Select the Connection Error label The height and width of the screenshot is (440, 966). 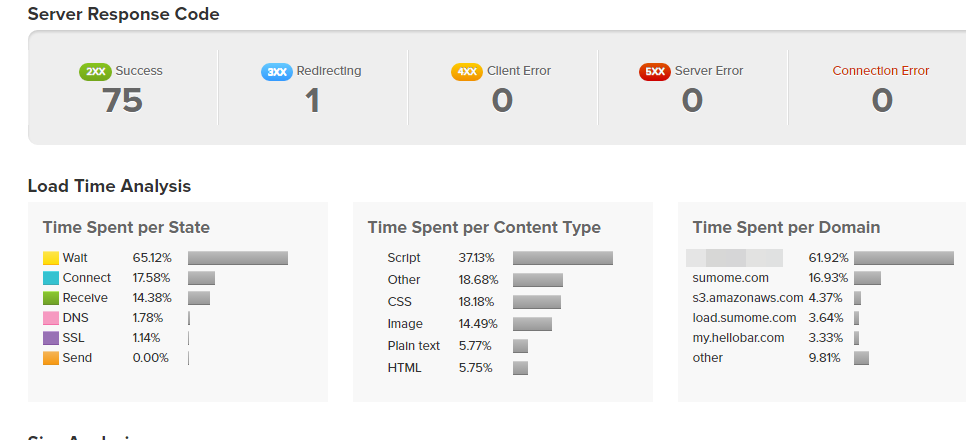880,71
